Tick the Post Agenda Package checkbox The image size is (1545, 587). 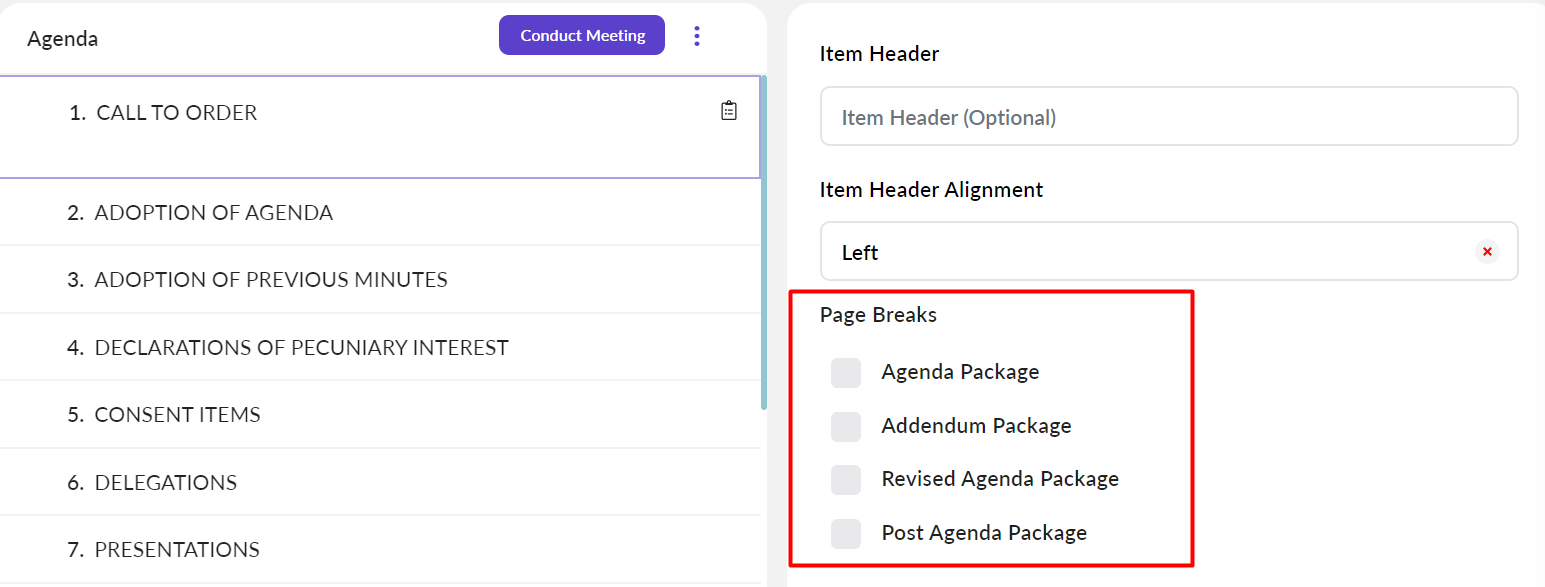click(x=846, y=533)
